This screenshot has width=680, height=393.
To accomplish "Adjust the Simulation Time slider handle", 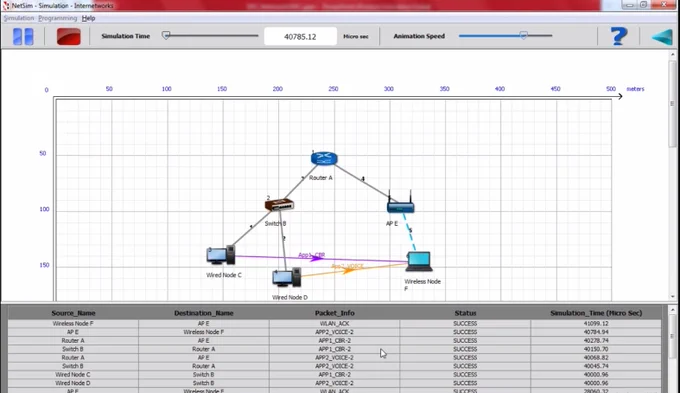I will pyautogui.click(x=166, y=36).
